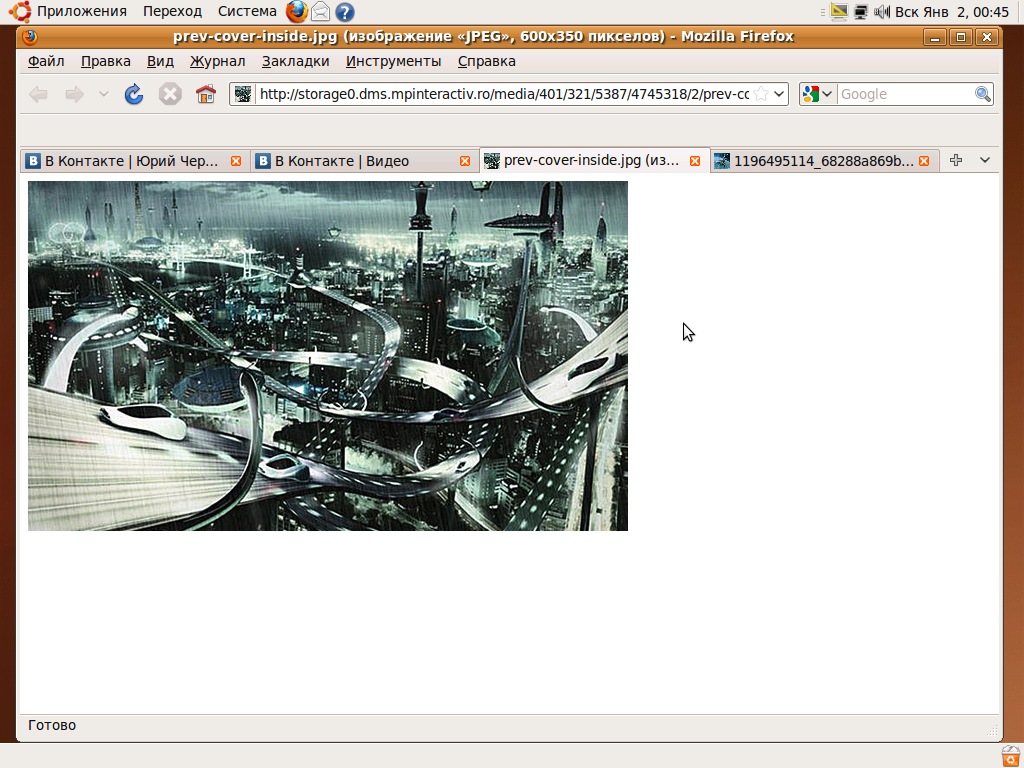Close the prev-cover-inside.jpg tab
Image resolution: width=1024 pixels, height=768 pixels.
pyautogui.click(x=695, y=161)
